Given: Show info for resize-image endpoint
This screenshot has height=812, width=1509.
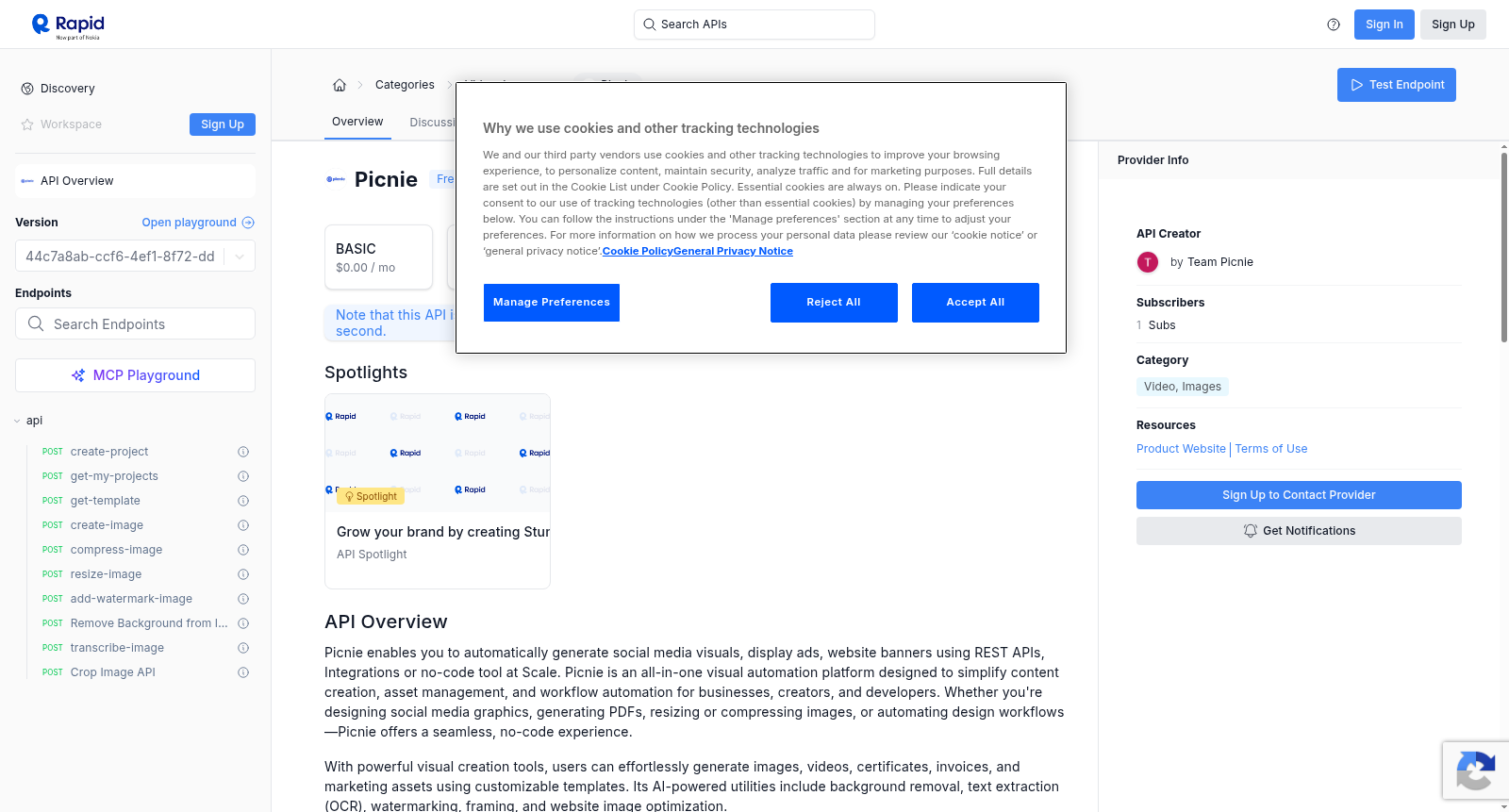Looking at the screenshot, I should coord(243,574).
